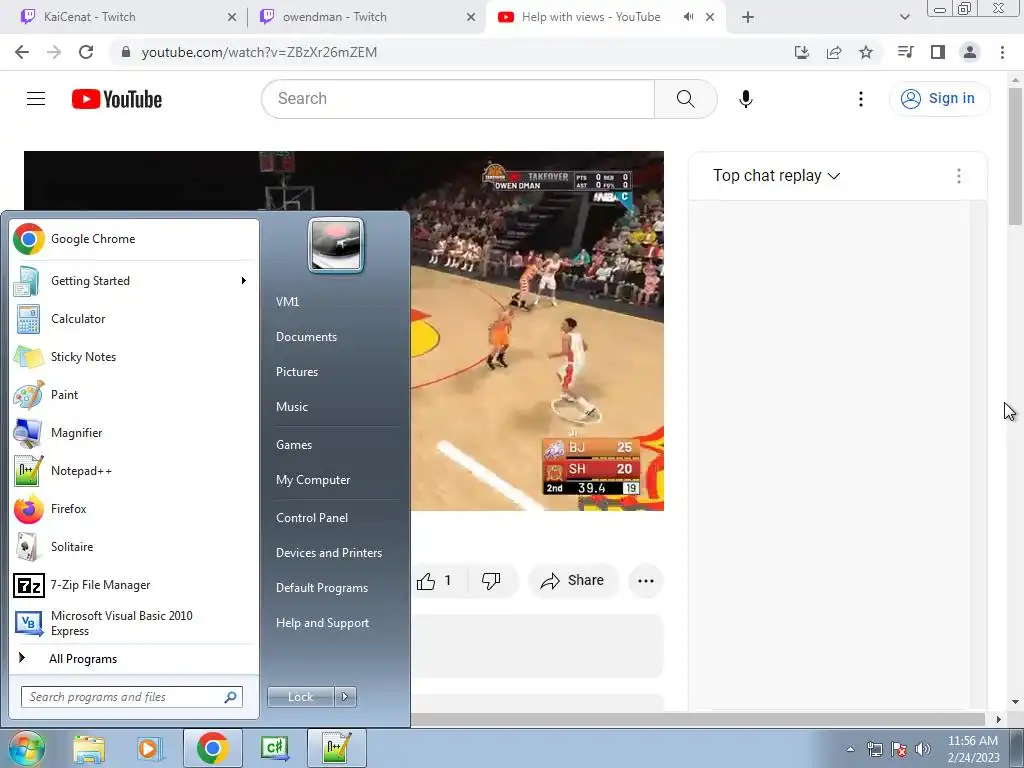Switch to Chrome on the taskbar
1024x768 pixels.
(x=212, y=748)
